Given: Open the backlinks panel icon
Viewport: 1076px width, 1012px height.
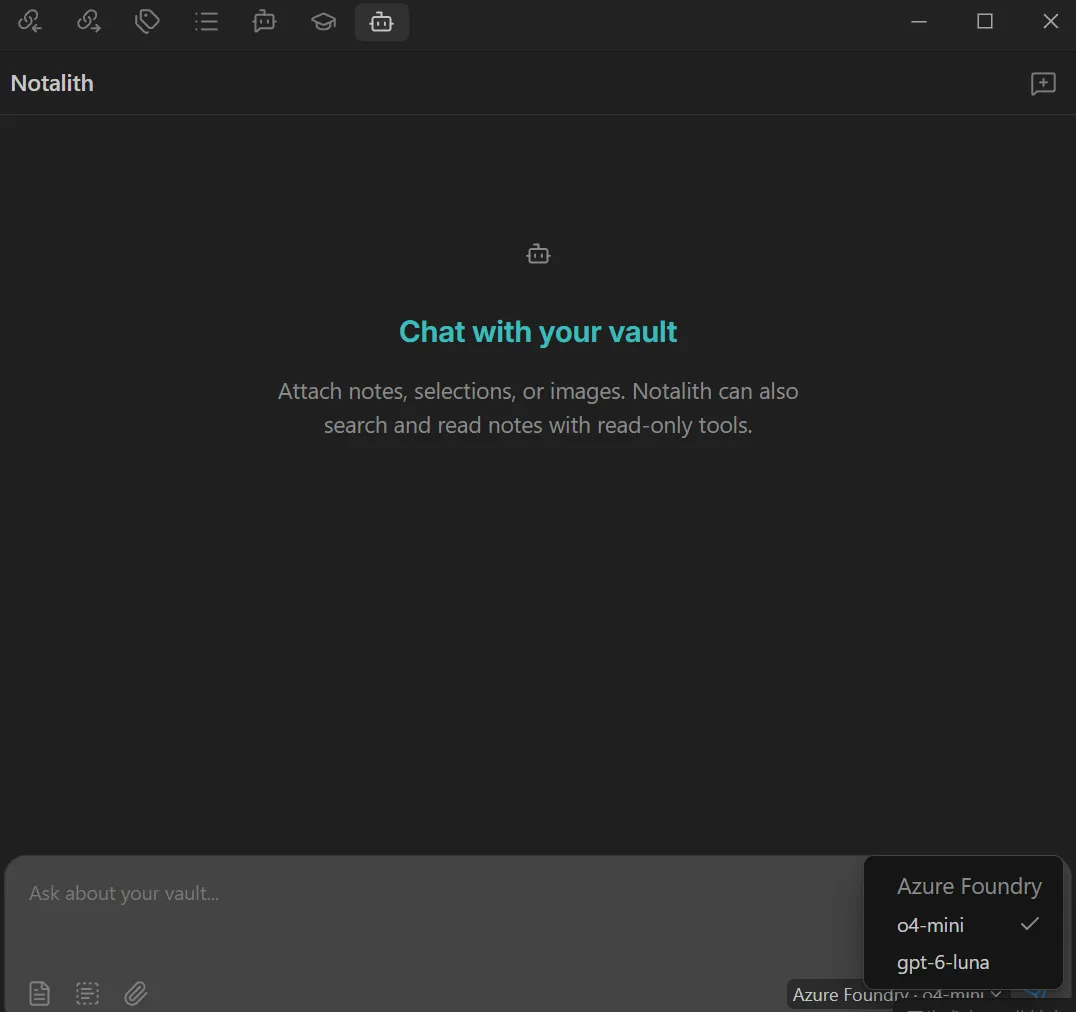Looking at the screenshot, I should click(30, 22).
